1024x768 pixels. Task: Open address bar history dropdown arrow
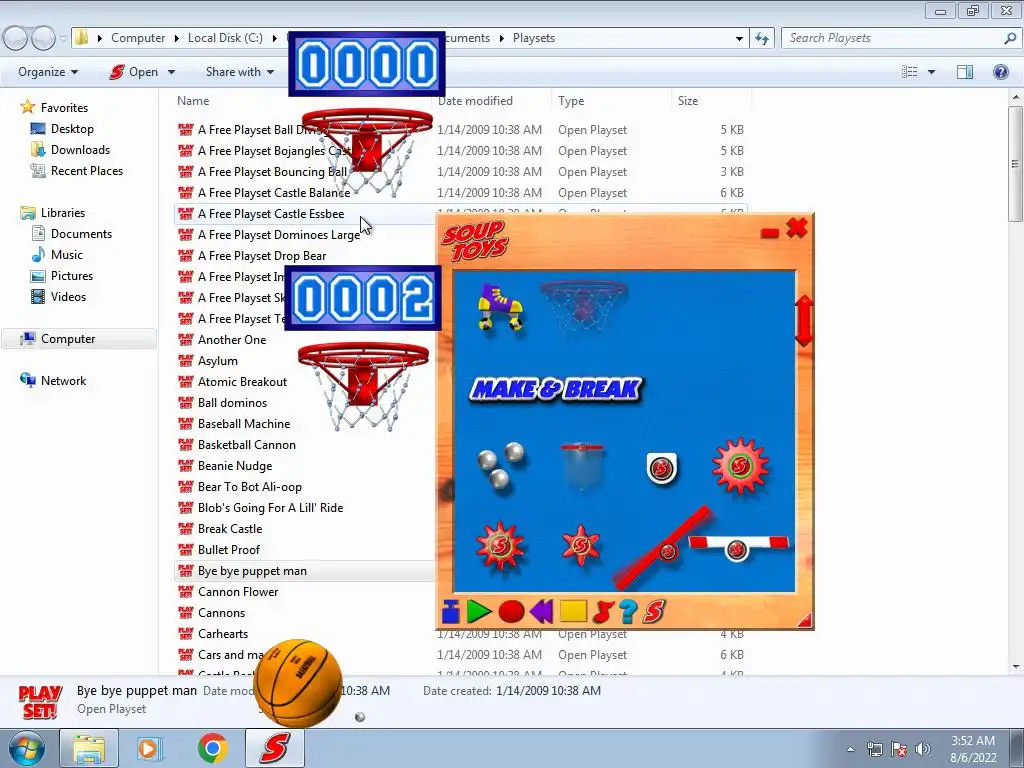(739, 39)
